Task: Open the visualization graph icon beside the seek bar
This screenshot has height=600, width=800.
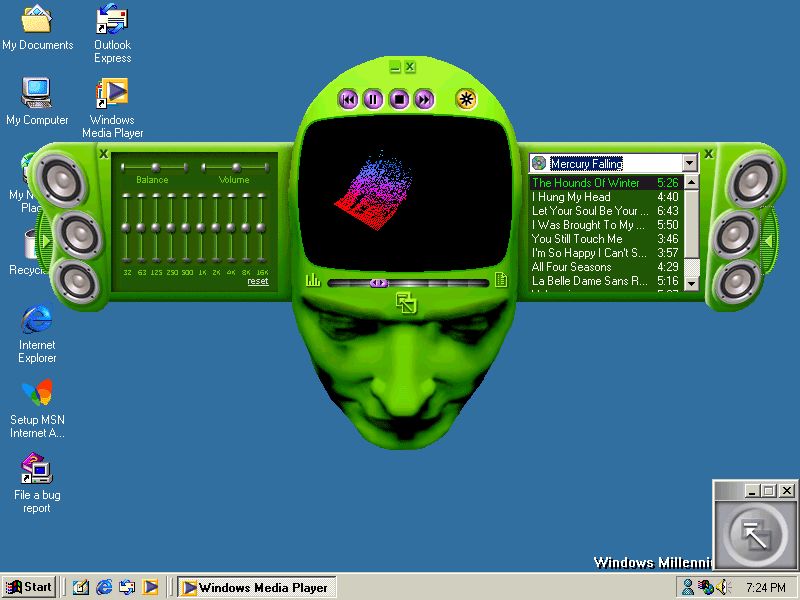Action: pyautogui.click(x=313, y=282)
